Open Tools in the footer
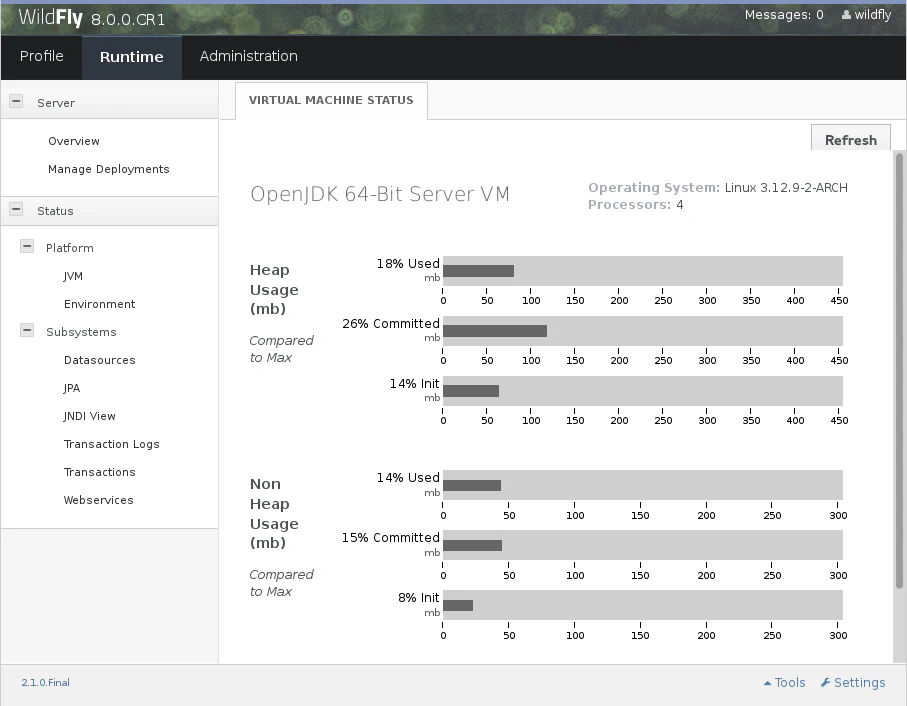Viewport: 907px width, 706px height. coord(784,682)
